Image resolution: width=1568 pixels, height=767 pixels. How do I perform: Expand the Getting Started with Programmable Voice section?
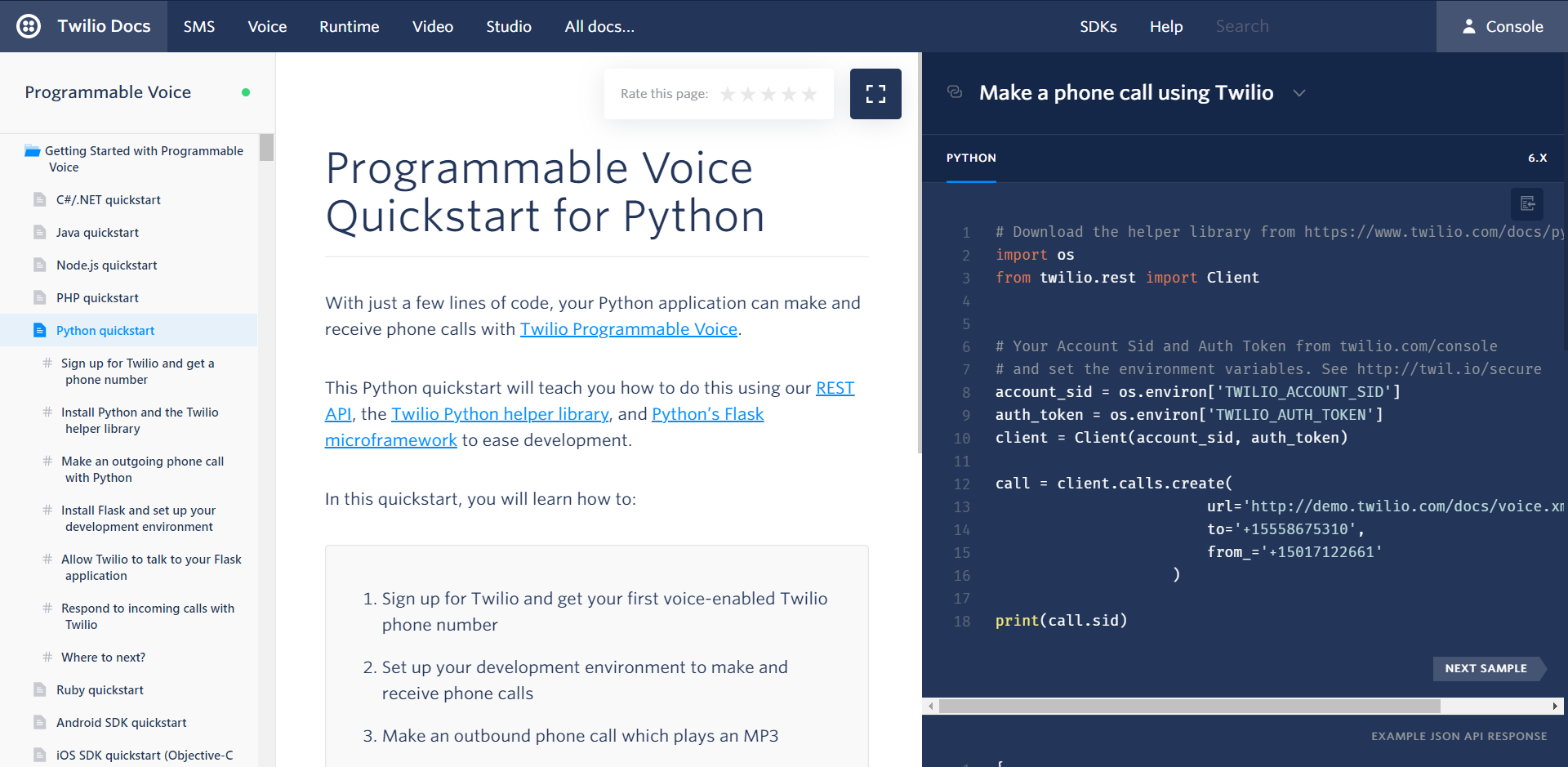(144, 158)
